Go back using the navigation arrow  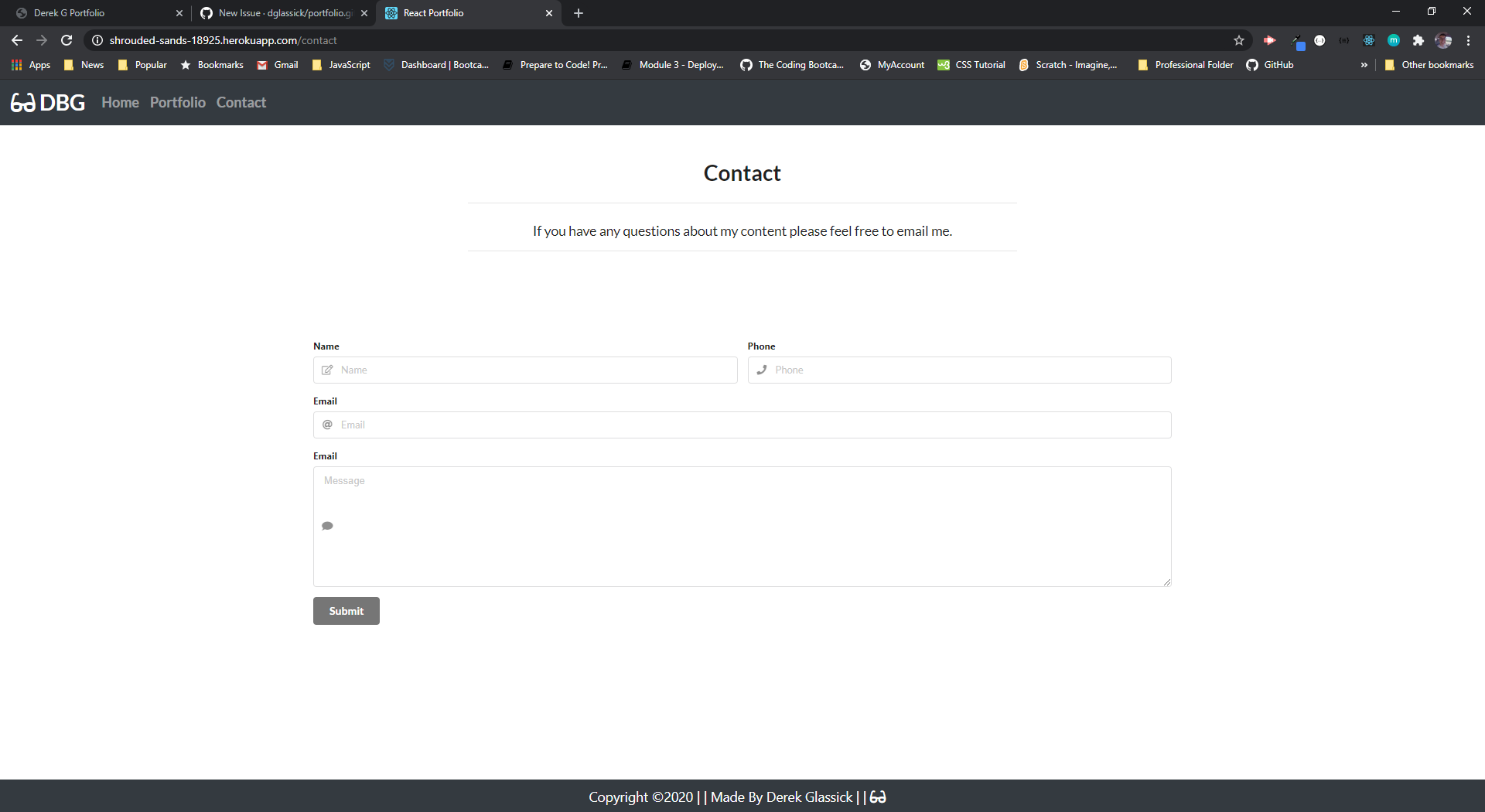coord(16,40)
